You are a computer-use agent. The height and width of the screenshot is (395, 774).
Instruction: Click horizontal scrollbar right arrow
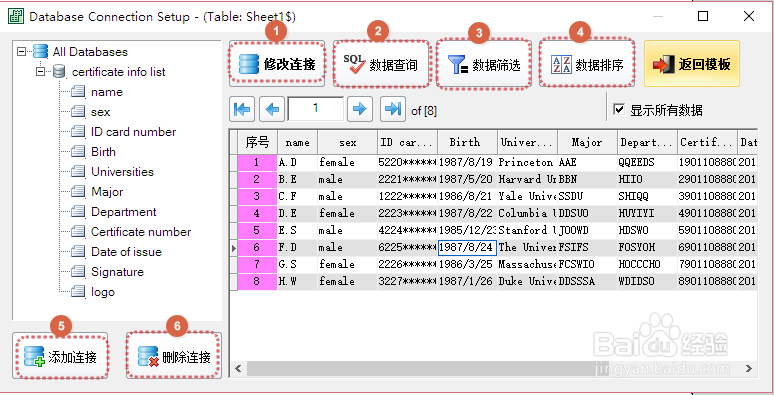click(749, 368)
